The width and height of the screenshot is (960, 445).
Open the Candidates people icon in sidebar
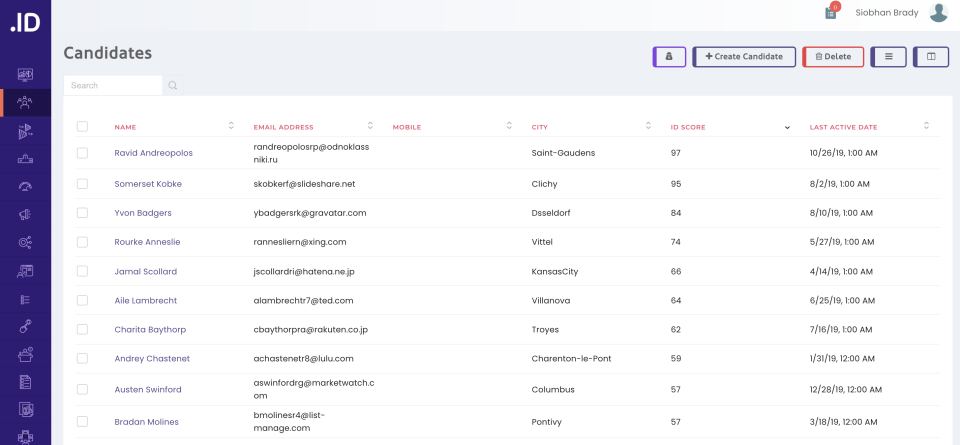coord(25,102)
